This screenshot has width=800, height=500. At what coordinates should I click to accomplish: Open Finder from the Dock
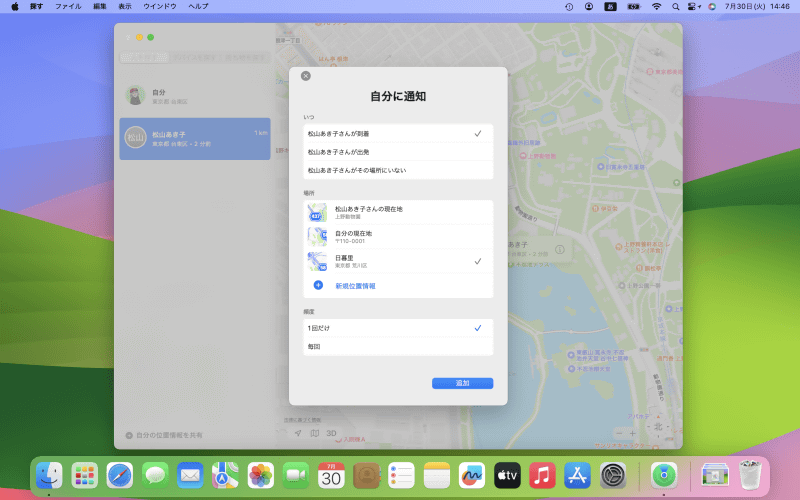coord(49,476)
